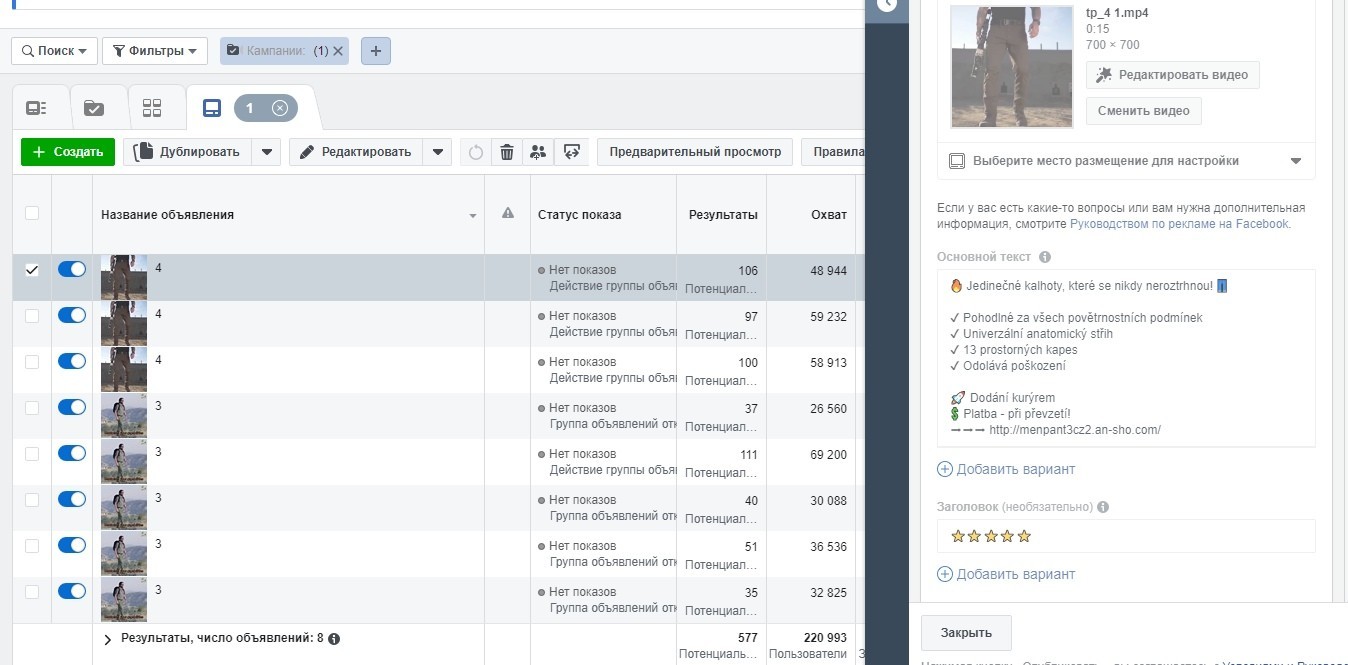Expand the Редактировать dropdown arrow
The image size is (1348, 665).
(x=437, y=152)
